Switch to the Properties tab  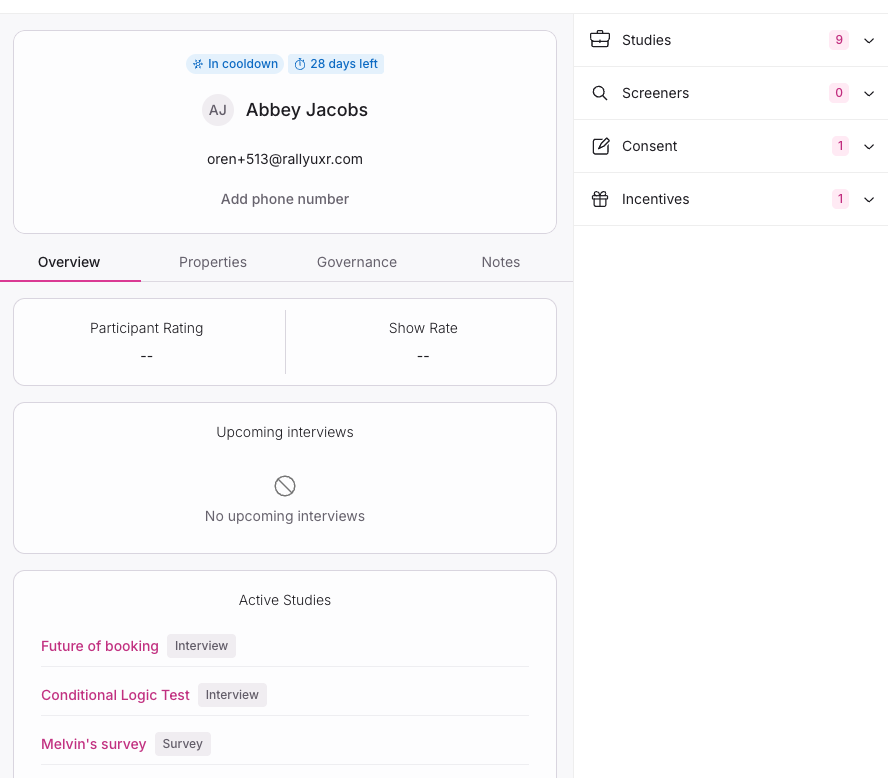point(213,262)
